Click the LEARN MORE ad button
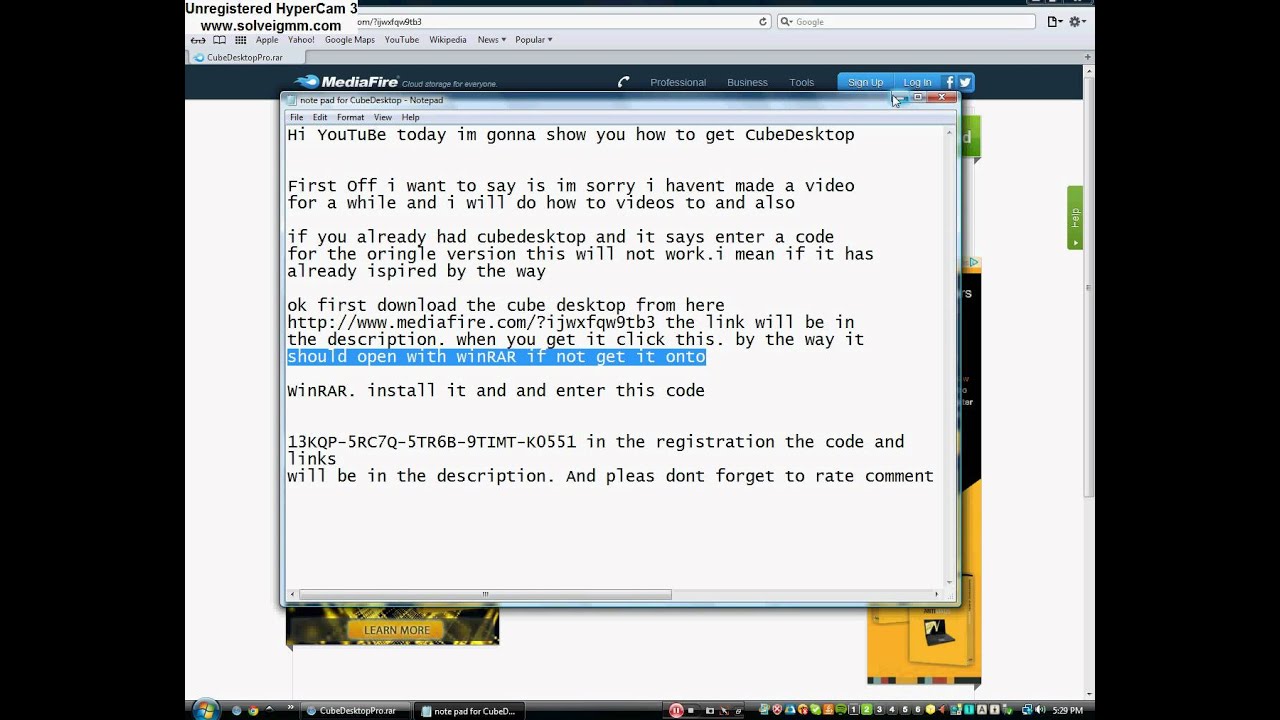Image resolution: width=1280 pixels, height=720 pixels. pyautogui.click(x=397, y=630)
